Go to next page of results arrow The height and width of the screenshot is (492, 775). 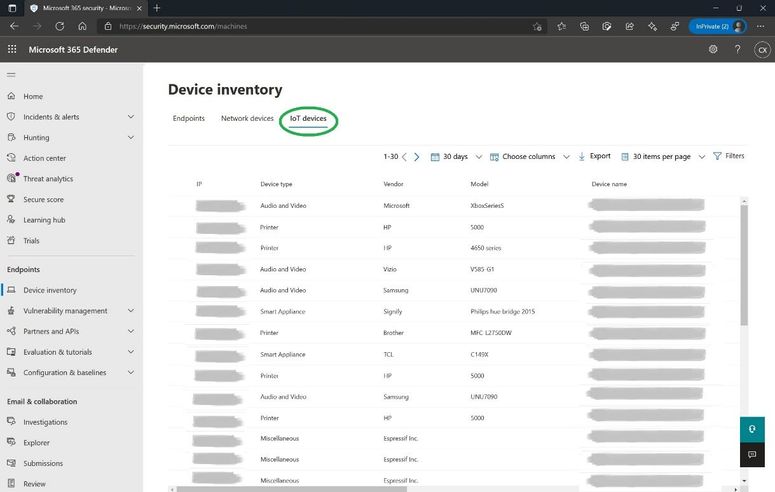point(417,157)
